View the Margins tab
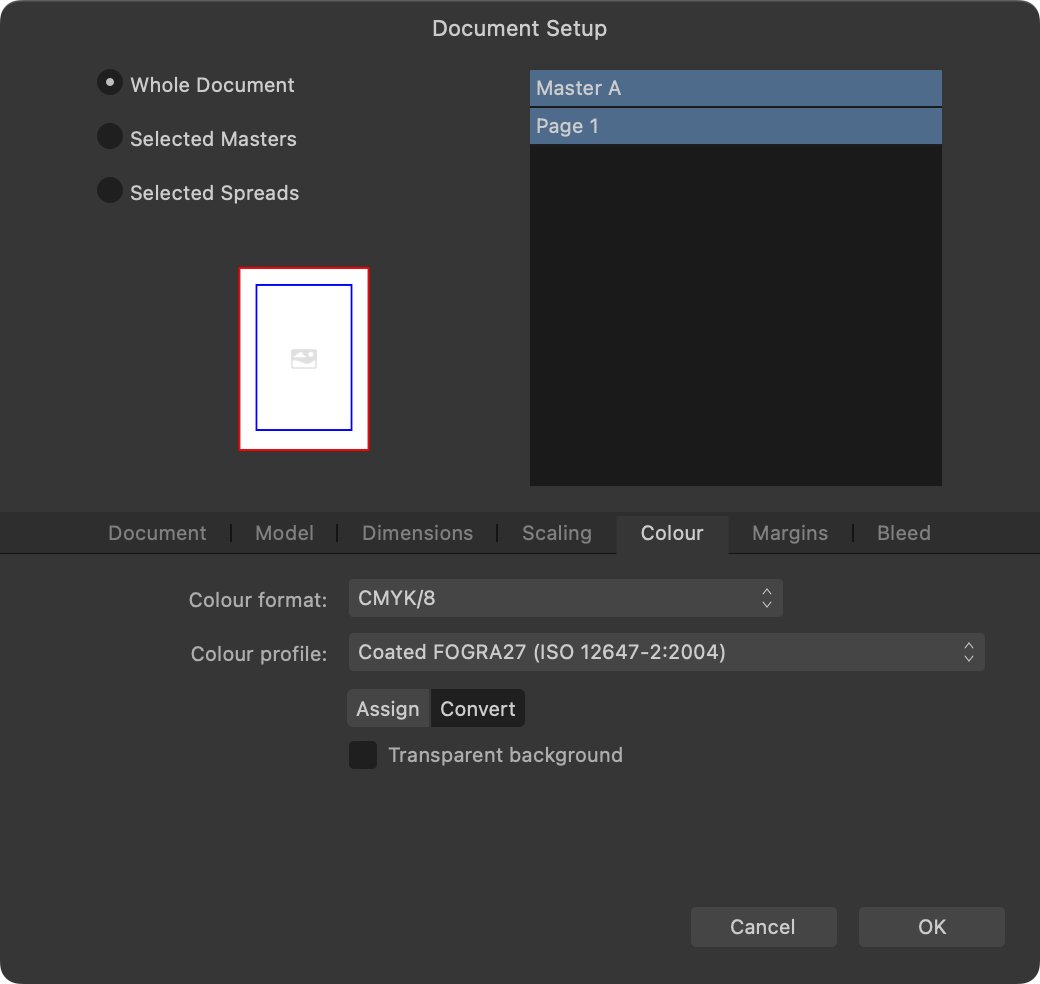Viewport: 1040px width, 984px height. 789,533
